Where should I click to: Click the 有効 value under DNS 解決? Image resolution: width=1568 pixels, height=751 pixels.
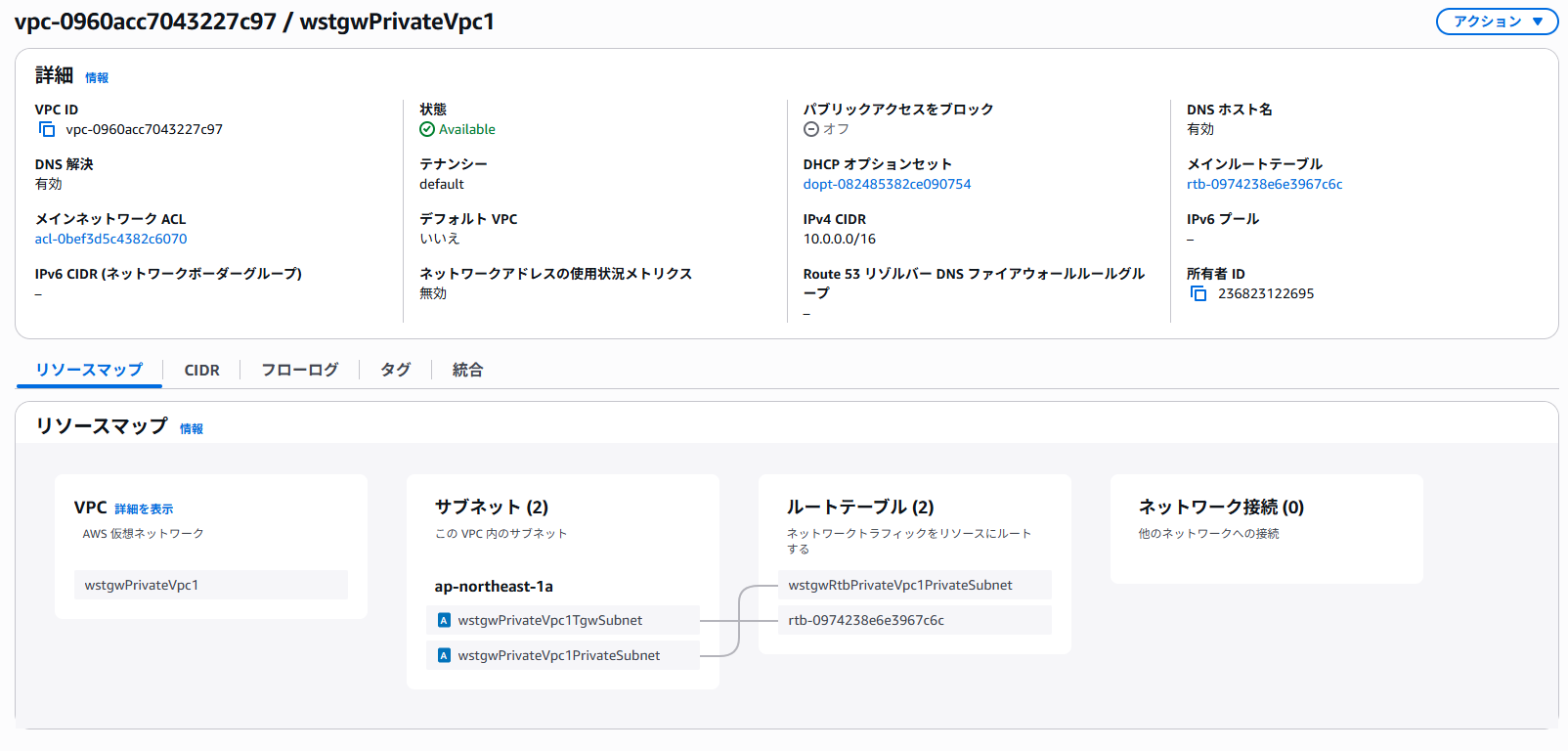[x=49, y=184]
